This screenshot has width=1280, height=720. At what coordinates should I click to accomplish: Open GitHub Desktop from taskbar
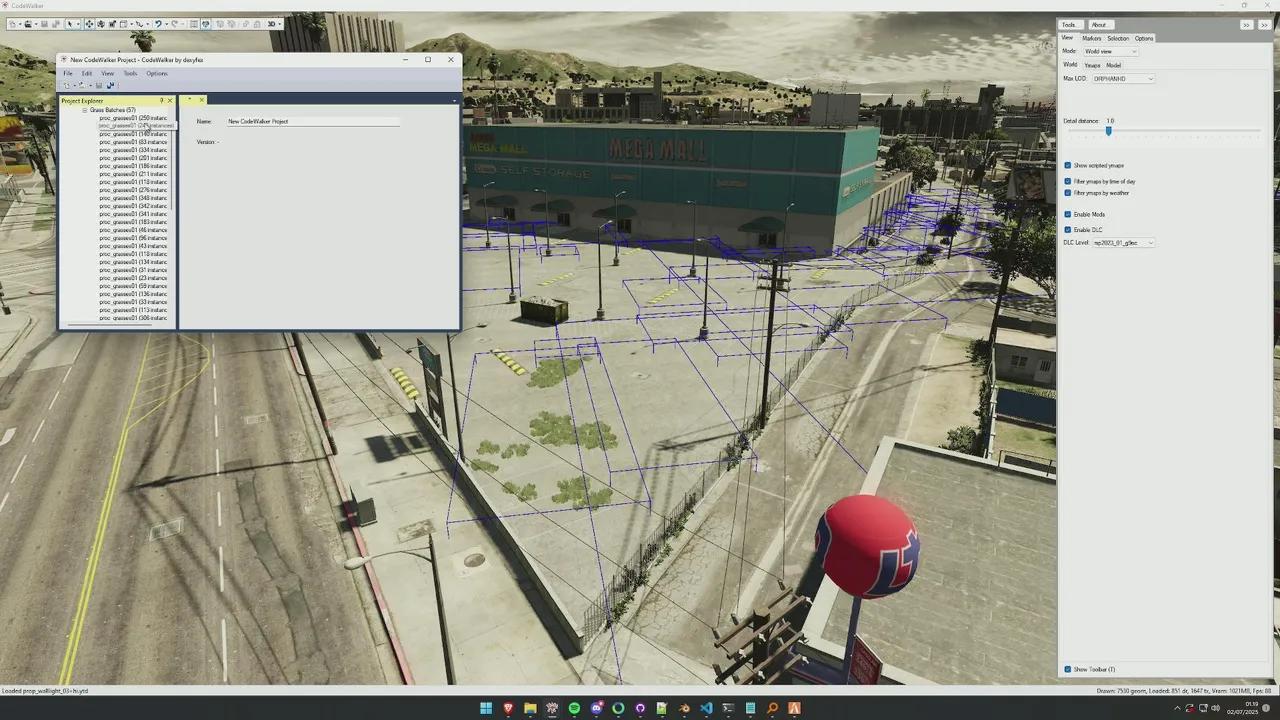coord(640,708)
